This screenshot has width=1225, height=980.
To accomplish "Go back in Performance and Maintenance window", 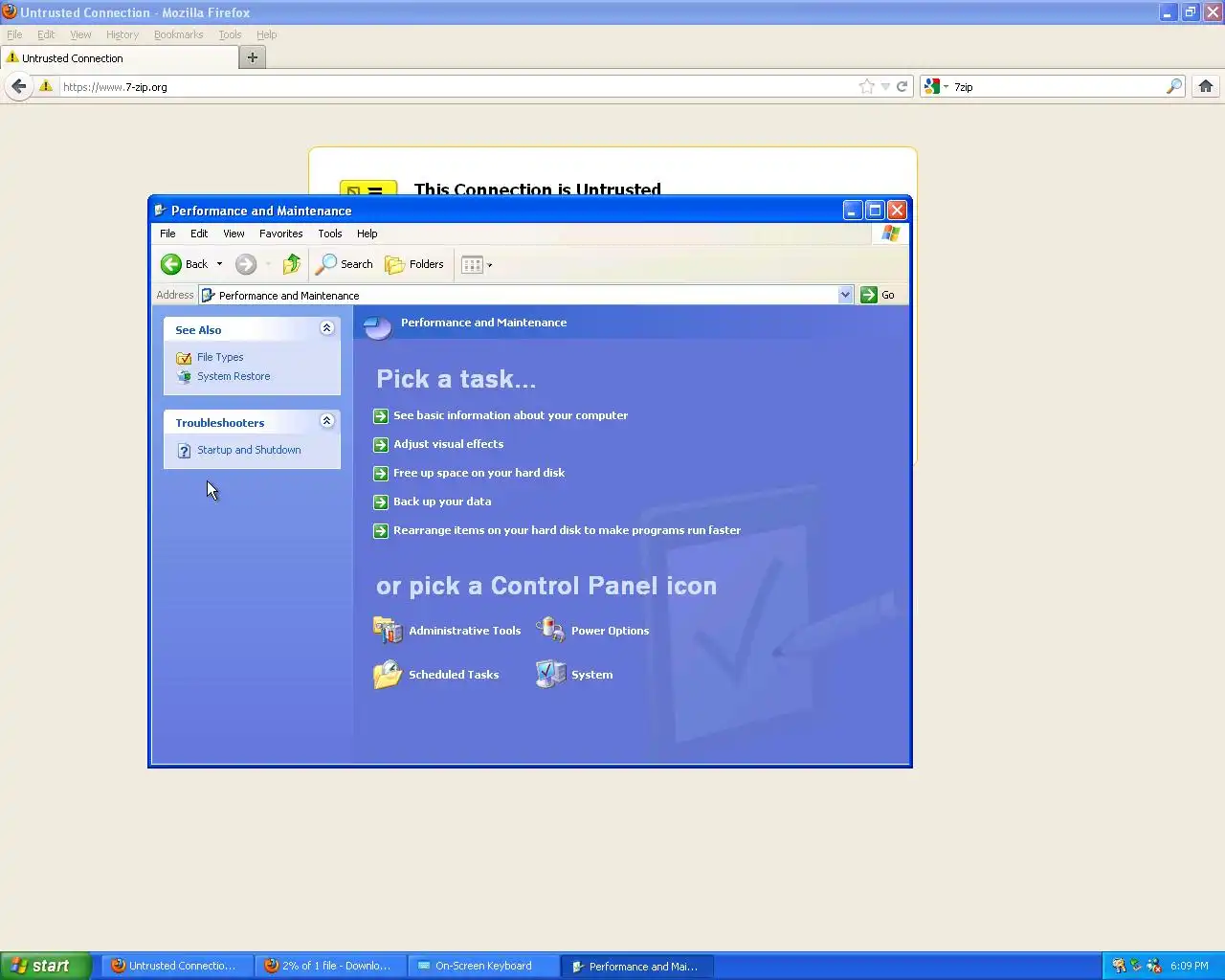I will coord(184,264).
